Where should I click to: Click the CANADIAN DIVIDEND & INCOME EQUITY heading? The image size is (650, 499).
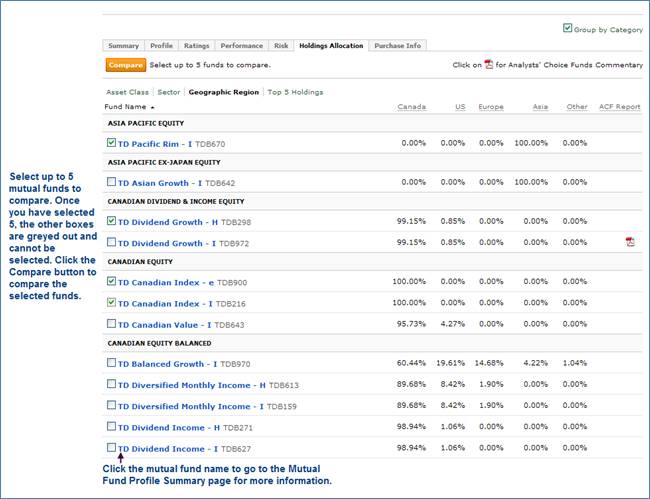click(x=176, y=201)
